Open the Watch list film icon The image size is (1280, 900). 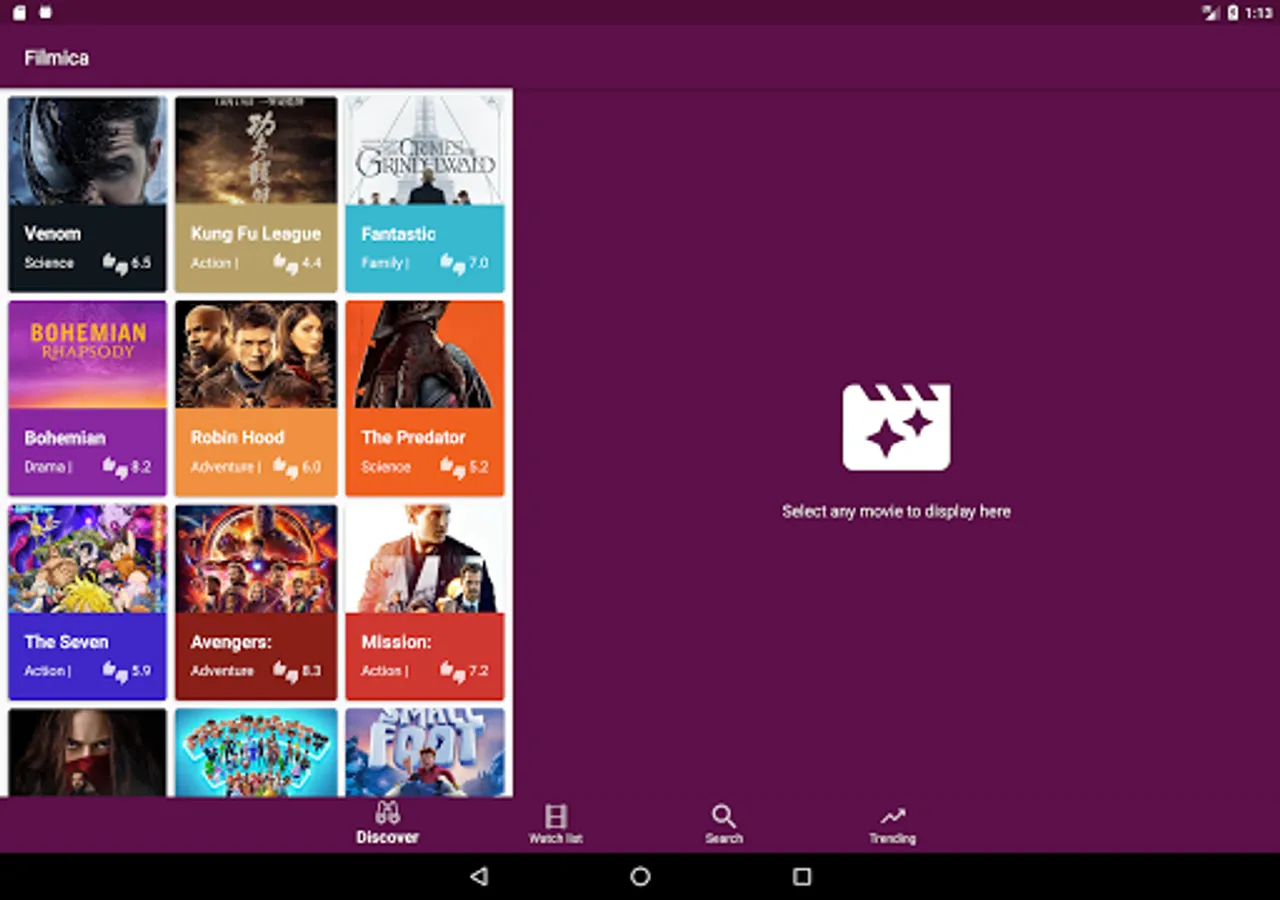556,816
